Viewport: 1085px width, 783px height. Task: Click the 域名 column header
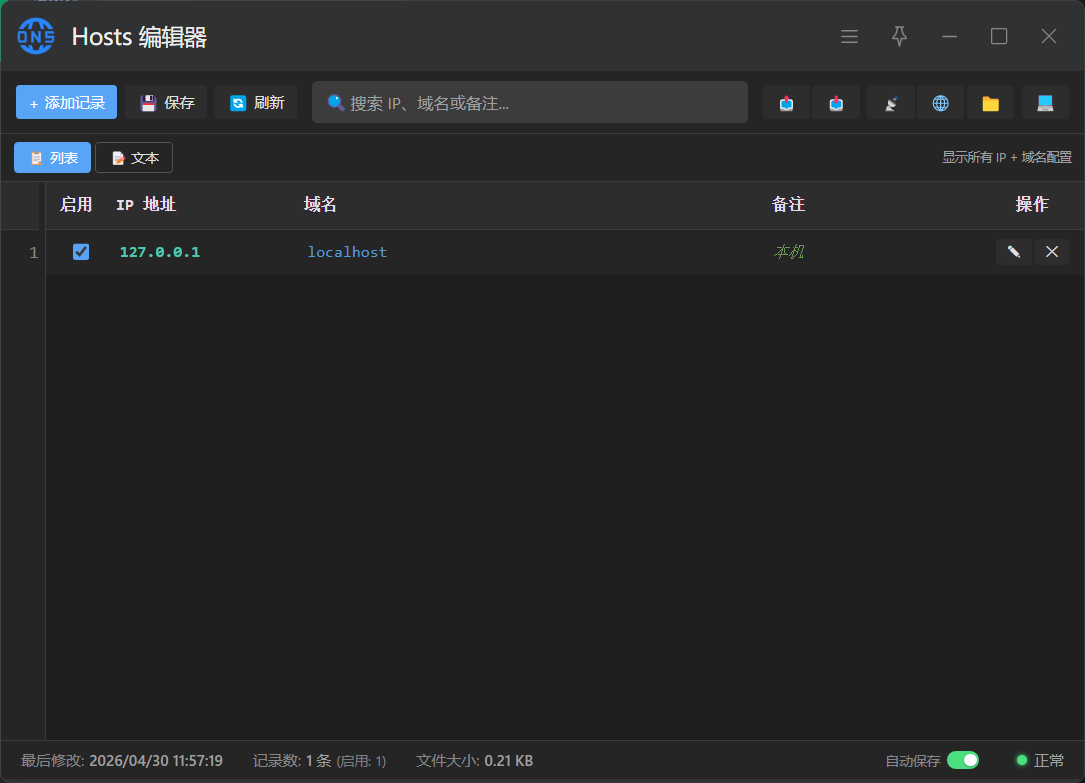tap(320, 204)
